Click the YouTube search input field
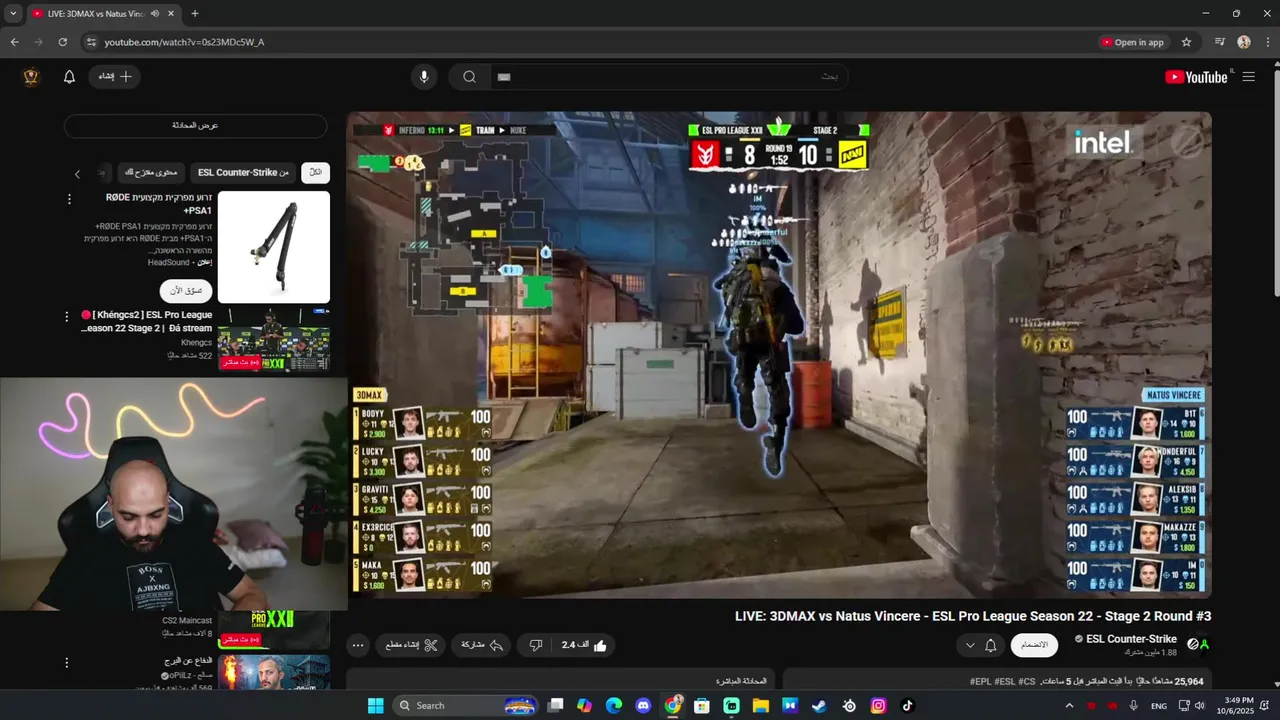 [x=668, y=77]
